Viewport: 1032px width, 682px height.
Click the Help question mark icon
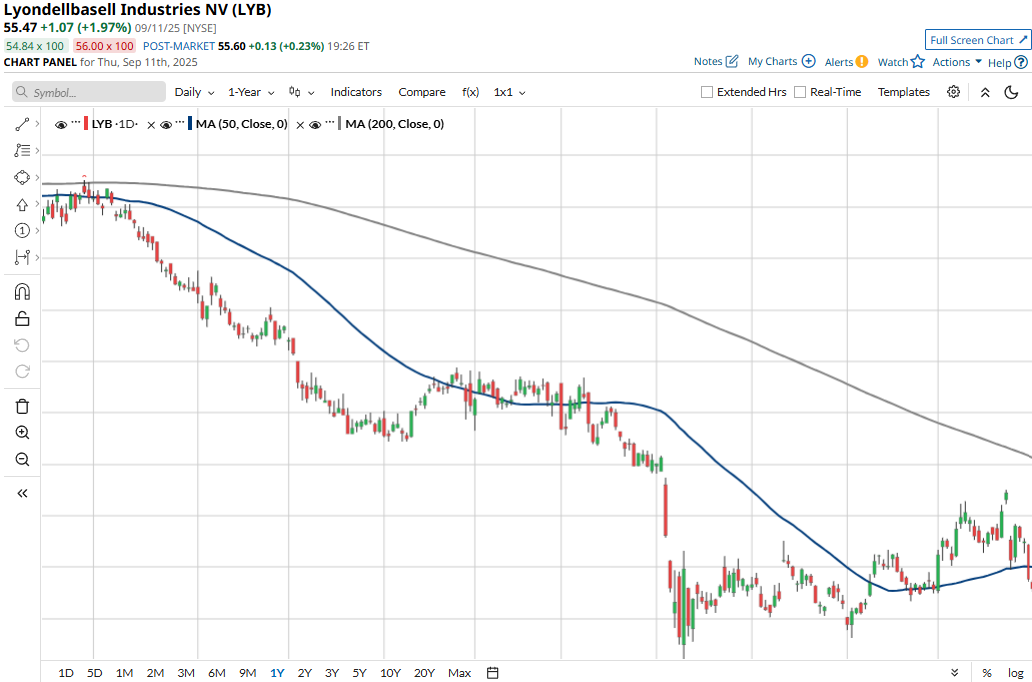click(1021, 63)
